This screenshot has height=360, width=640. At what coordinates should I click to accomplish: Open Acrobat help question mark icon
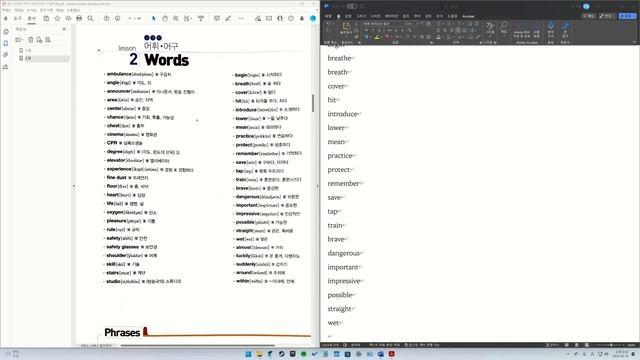pyautogui.click(x=291, y=18)
